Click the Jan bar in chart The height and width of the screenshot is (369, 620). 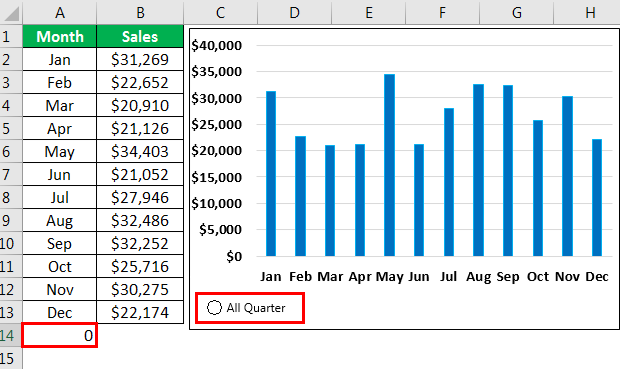pos(271,174)
